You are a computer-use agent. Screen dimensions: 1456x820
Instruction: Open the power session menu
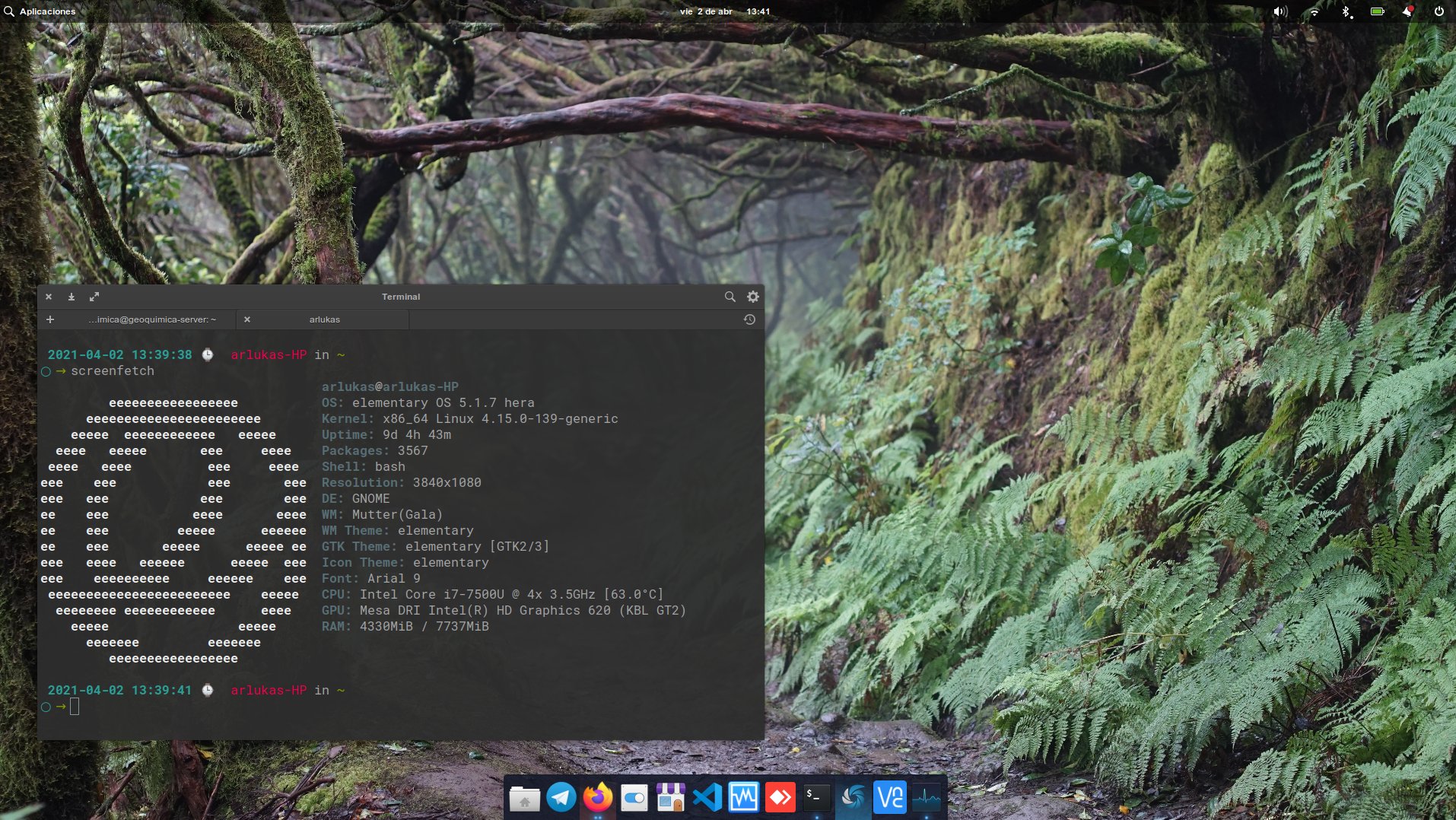[x=1439, y=11]
